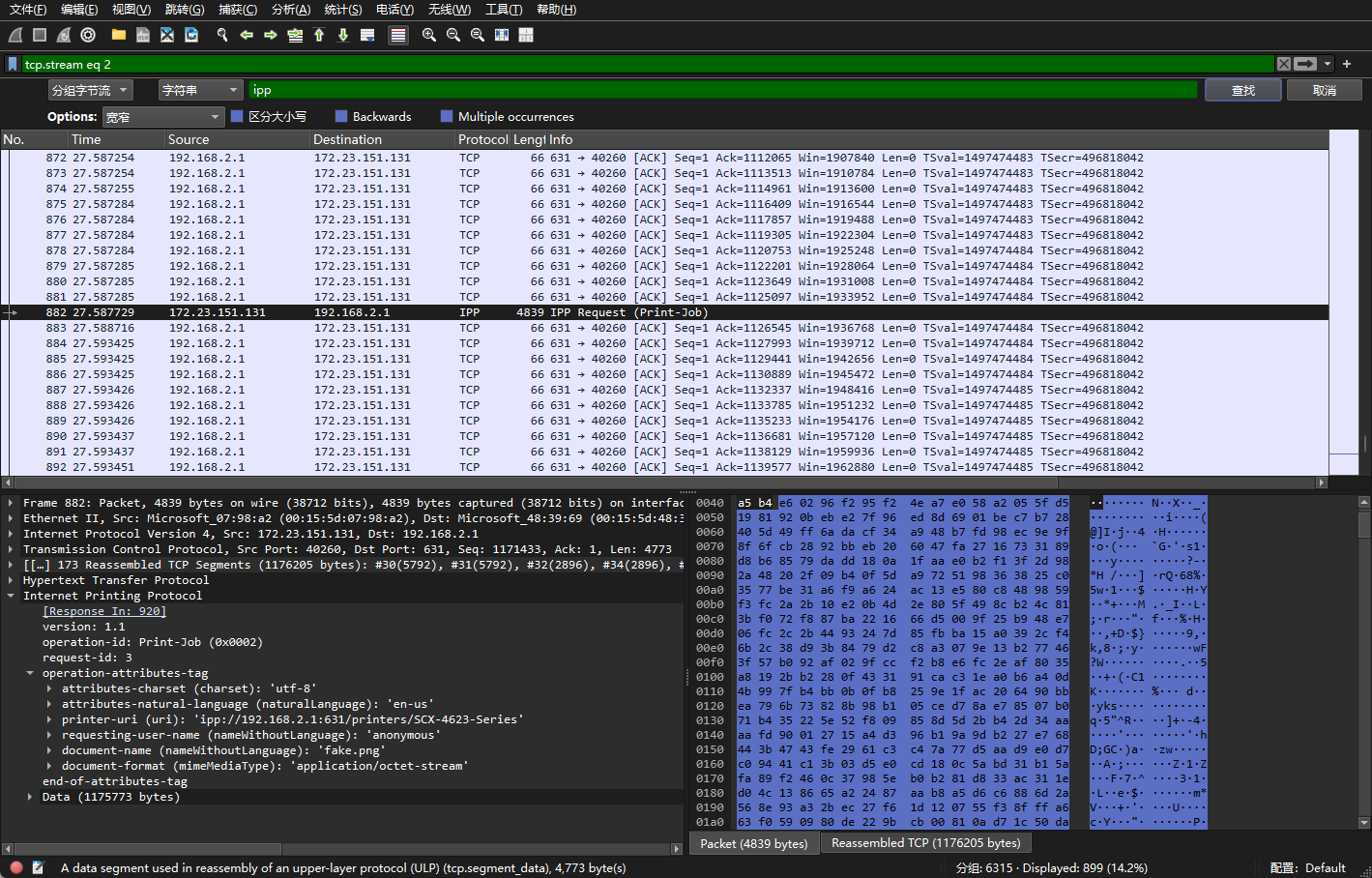
Task: Clear the display filter with the X
Action: click(x=1283, y=64)
